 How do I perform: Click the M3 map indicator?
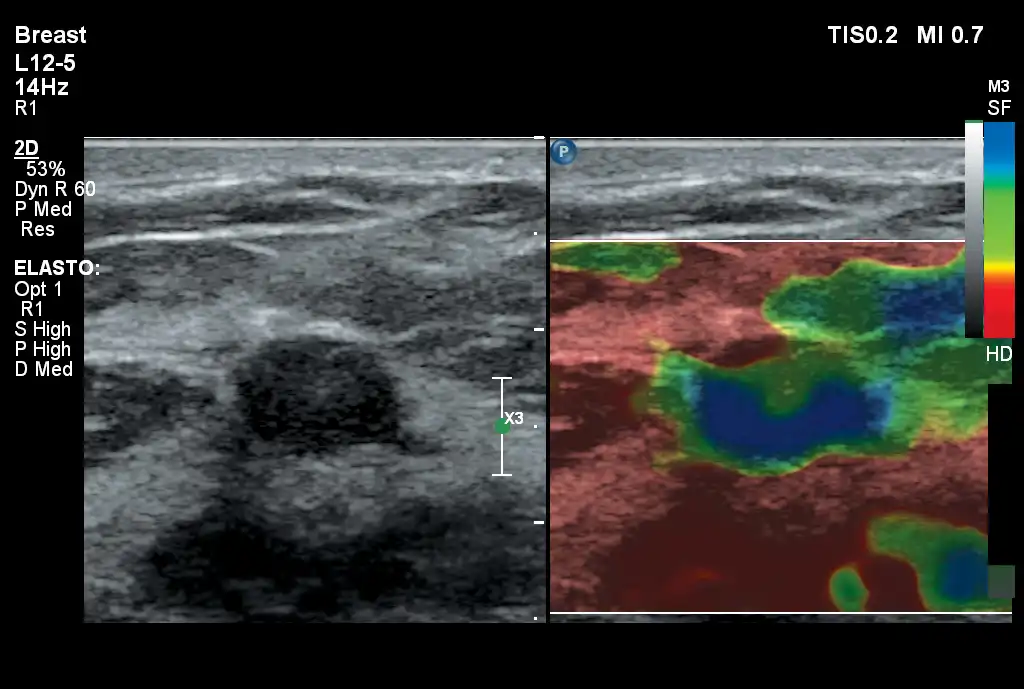(x=998, y=87)
